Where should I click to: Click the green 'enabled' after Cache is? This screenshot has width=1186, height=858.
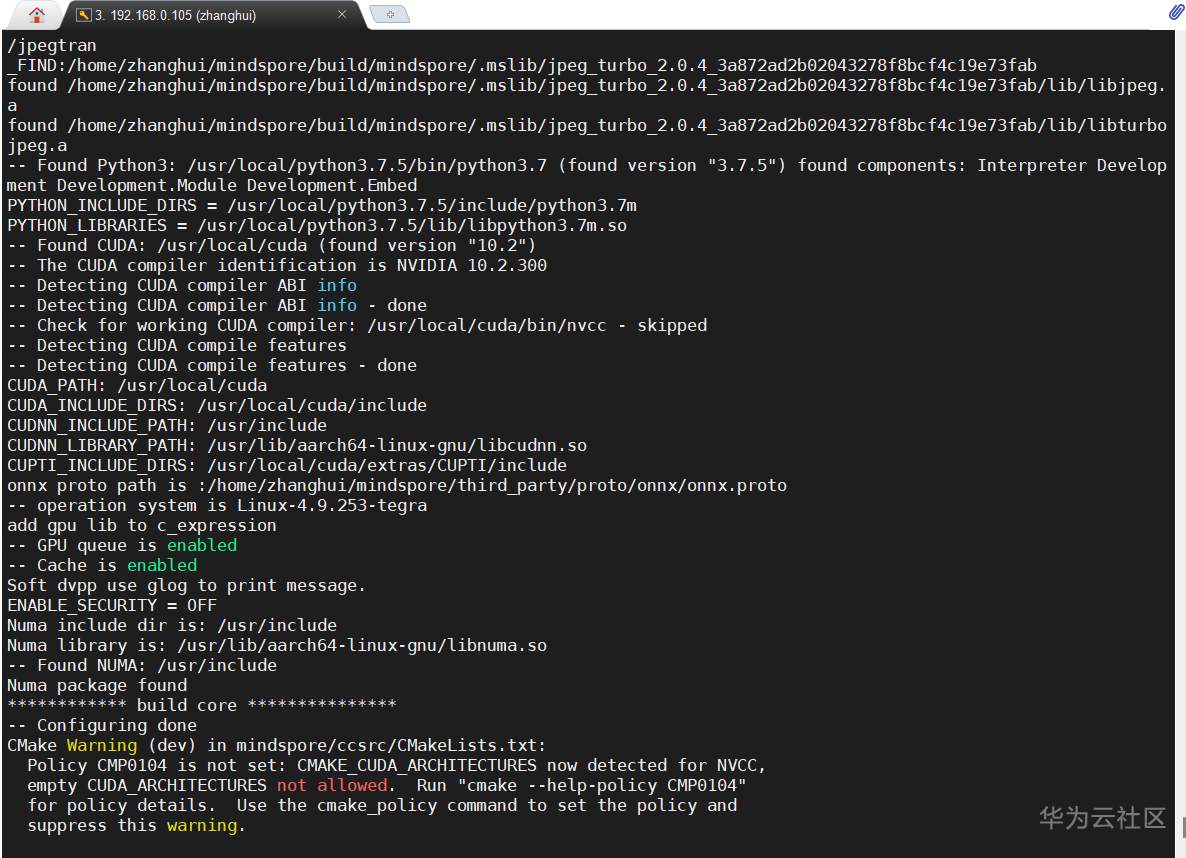point(162,565)
